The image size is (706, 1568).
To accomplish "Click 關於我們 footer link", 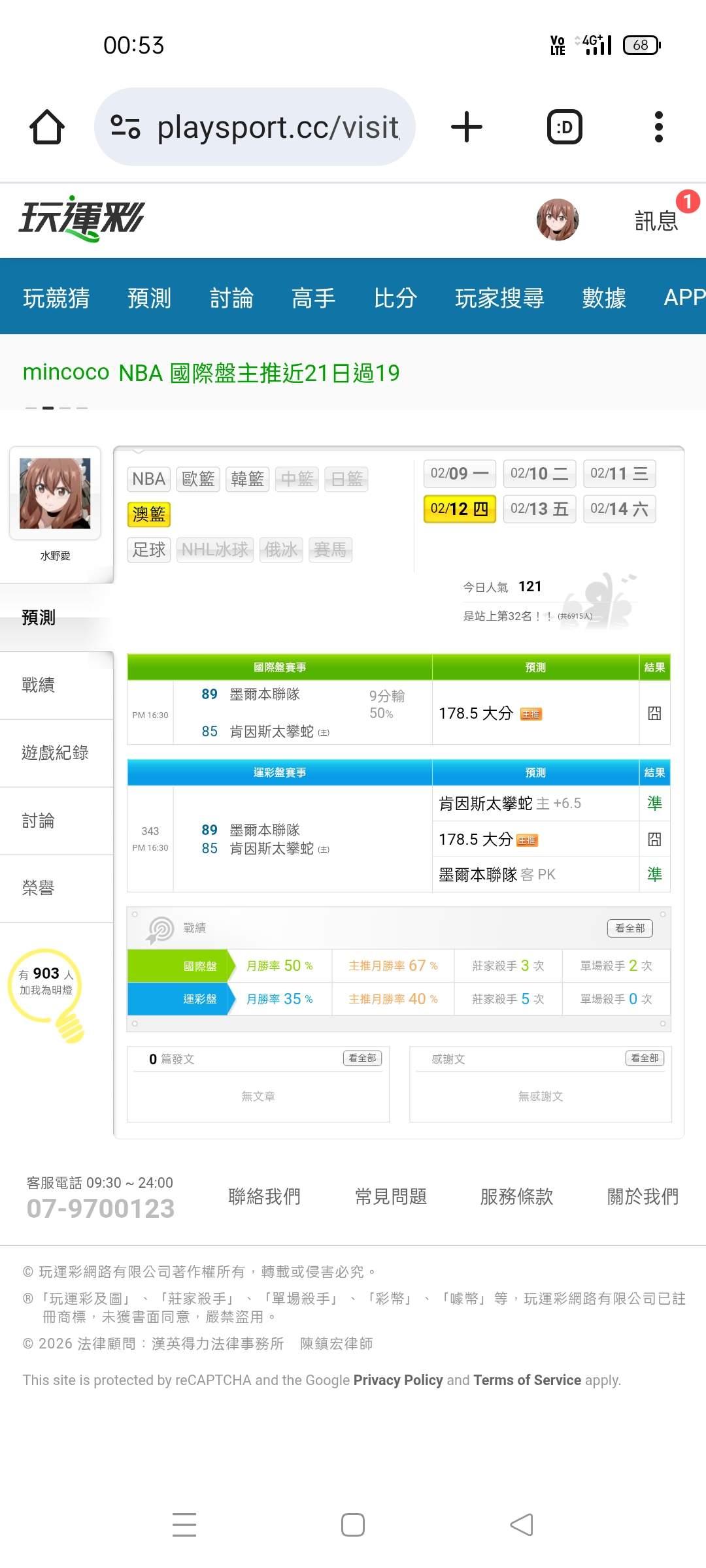I will tap(643, 1196).
